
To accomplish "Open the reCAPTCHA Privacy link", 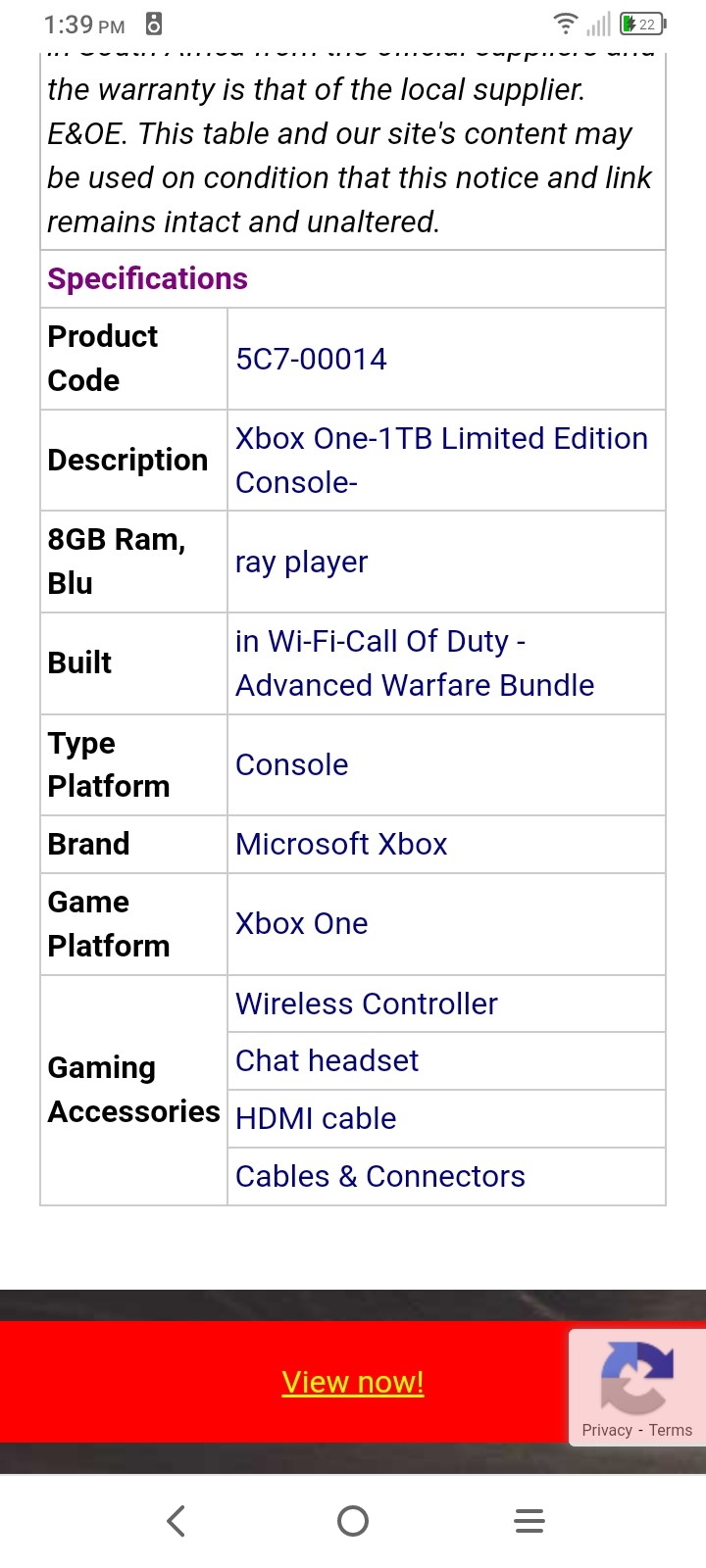I will click(x=607, y=1430).
